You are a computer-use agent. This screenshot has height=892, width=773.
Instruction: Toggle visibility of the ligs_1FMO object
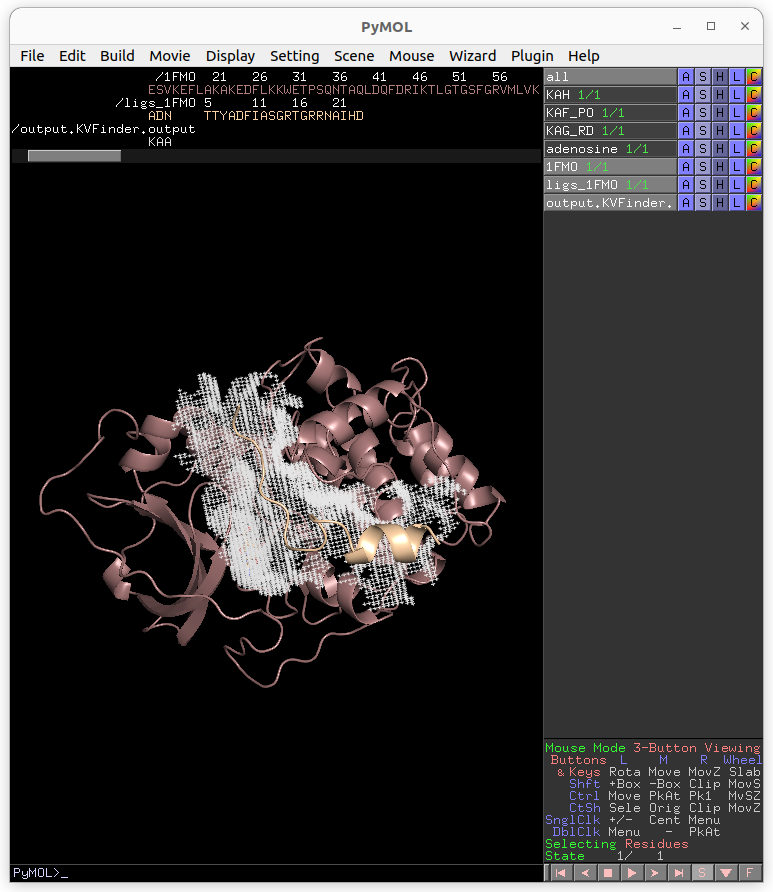tap(610, 185)
